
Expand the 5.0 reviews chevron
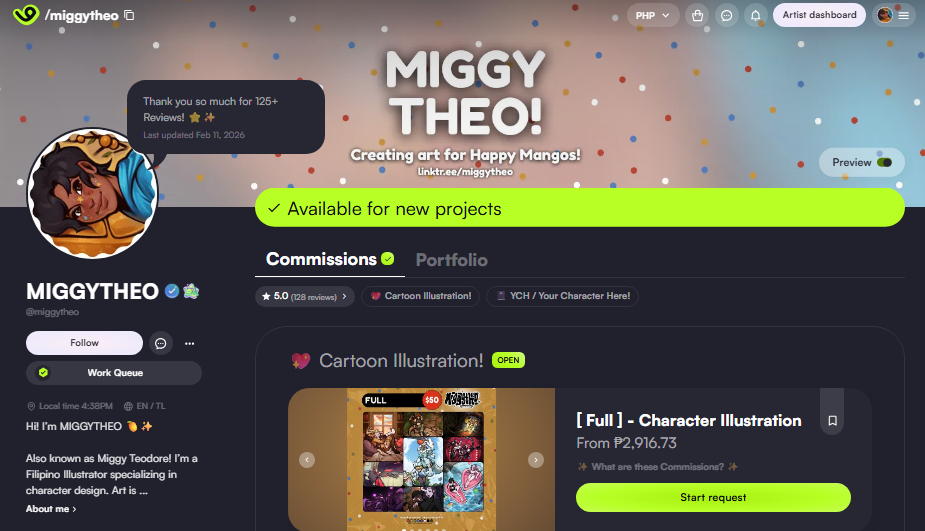pyautogui.click(x=345, y=296)
